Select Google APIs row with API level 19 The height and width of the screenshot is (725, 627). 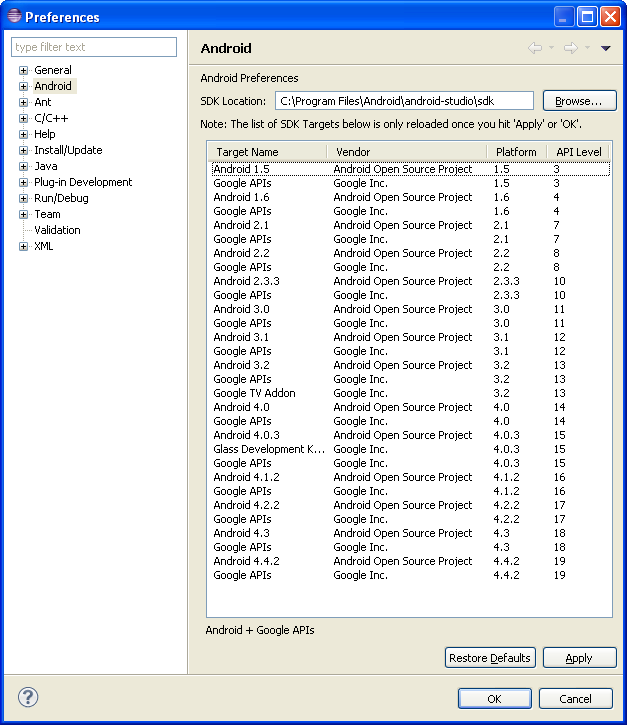(x=411, y=575)
